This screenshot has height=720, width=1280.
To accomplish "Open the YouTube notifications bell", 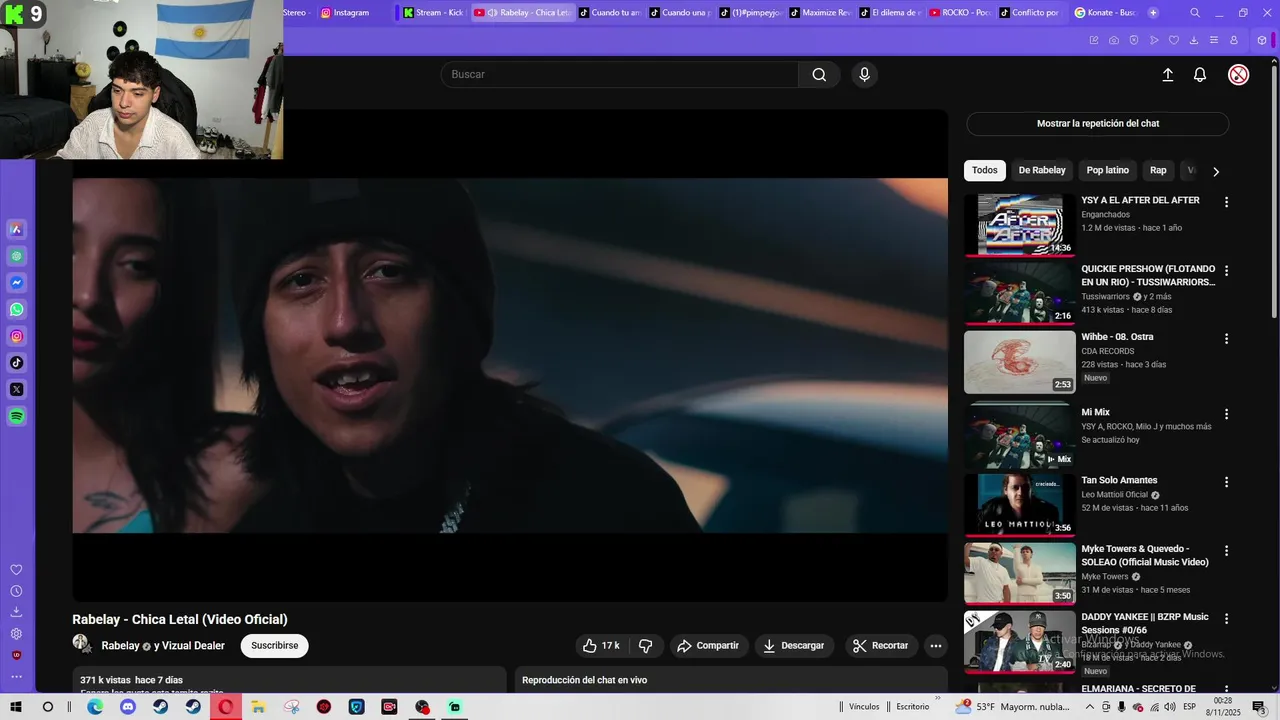I will [x=1200, y=75].
